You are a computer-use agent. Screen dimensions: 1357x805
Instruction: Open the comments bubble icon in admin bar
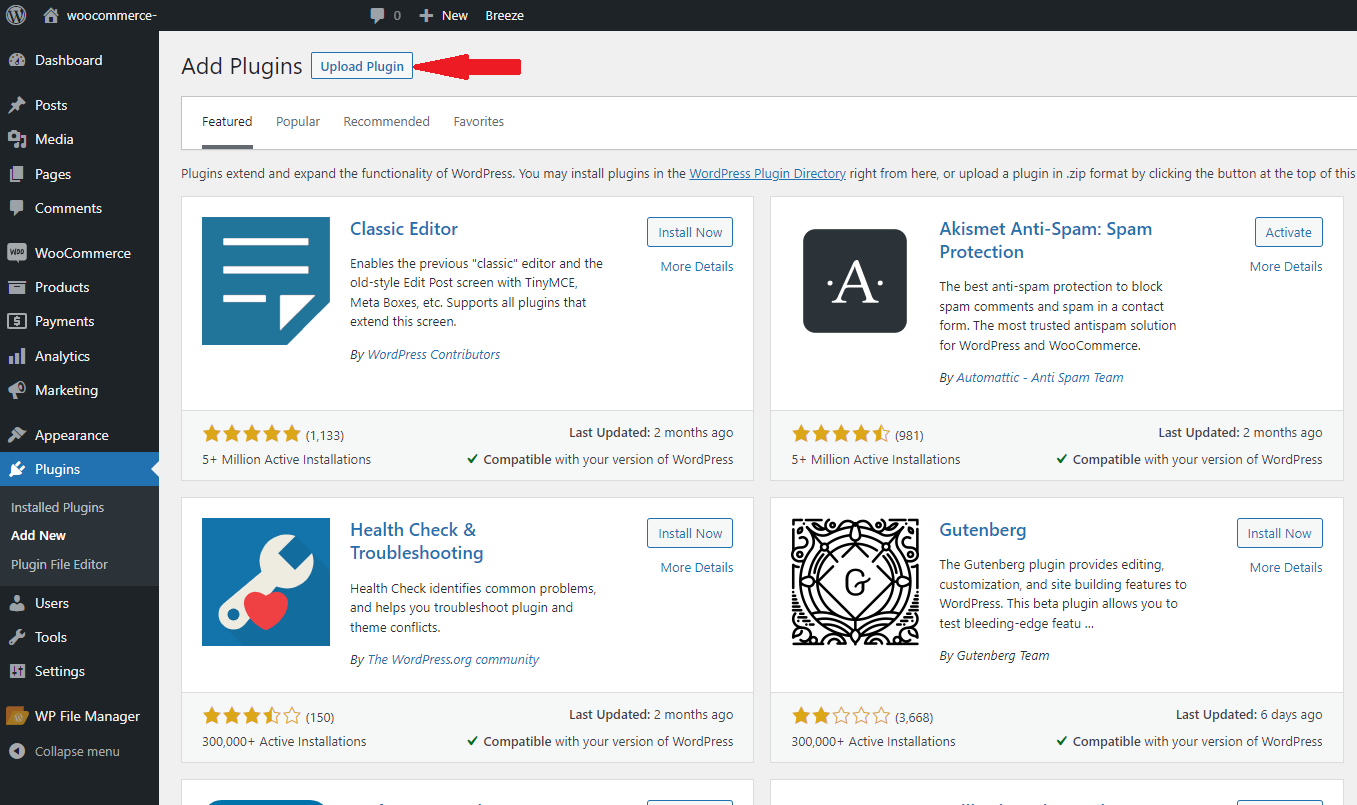377,15
